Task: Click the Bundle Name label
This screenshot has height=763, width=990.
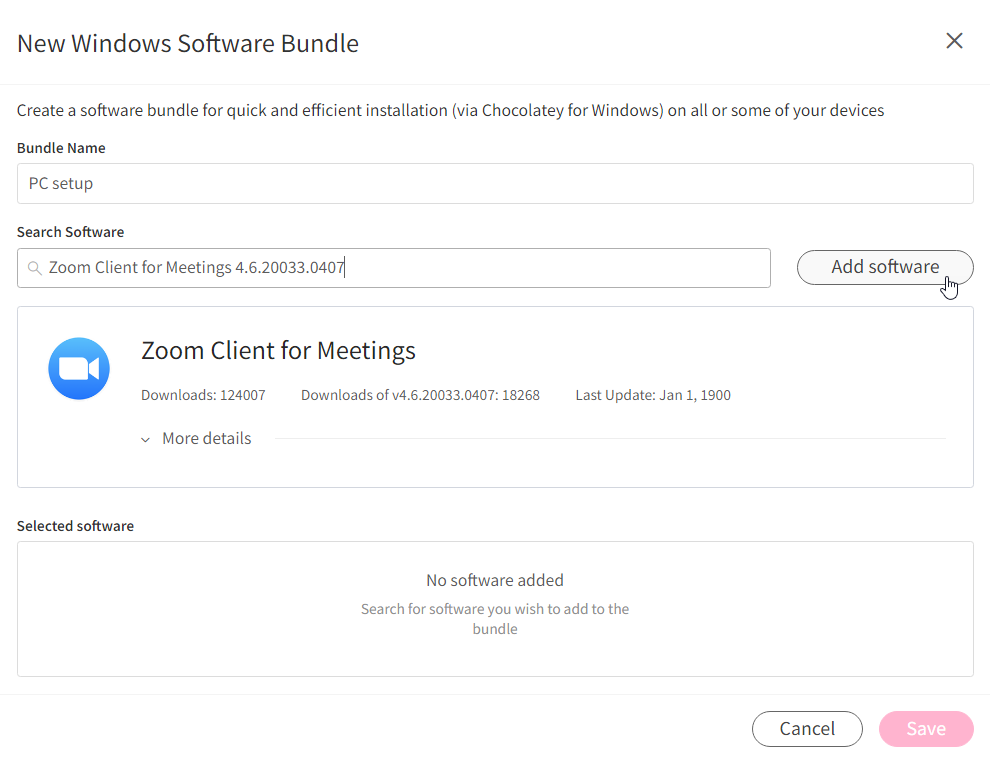Action: tap(61, 148)
